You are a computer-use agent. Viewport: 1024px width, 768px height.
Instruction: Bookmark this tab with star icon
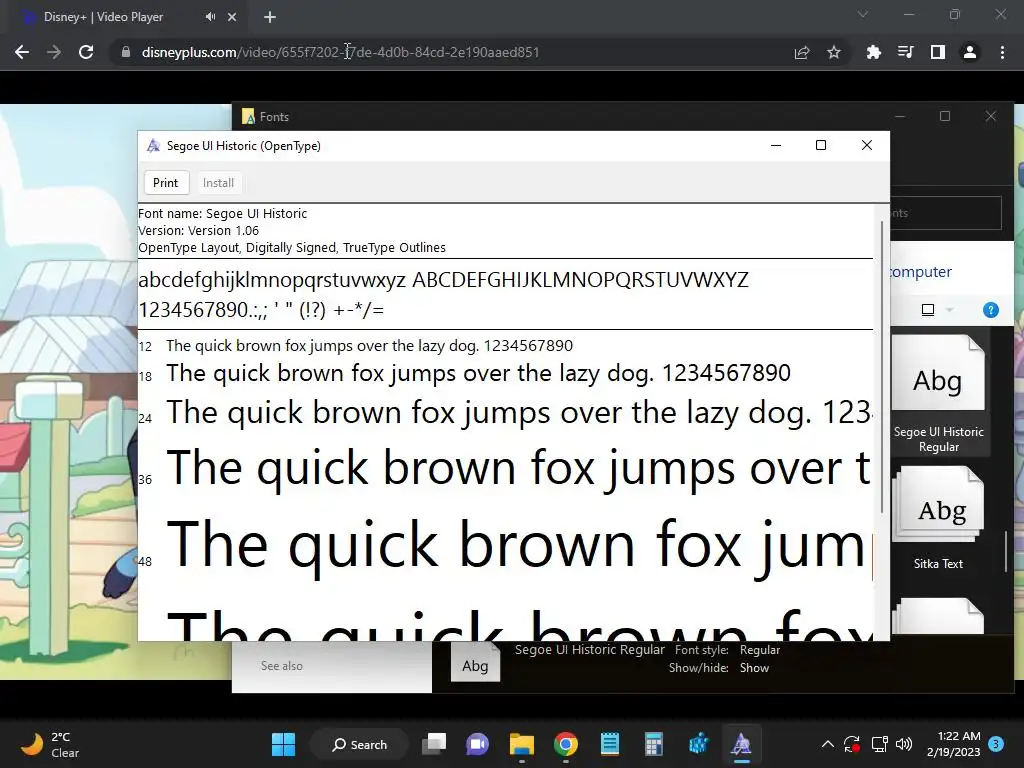coord(834,52)
